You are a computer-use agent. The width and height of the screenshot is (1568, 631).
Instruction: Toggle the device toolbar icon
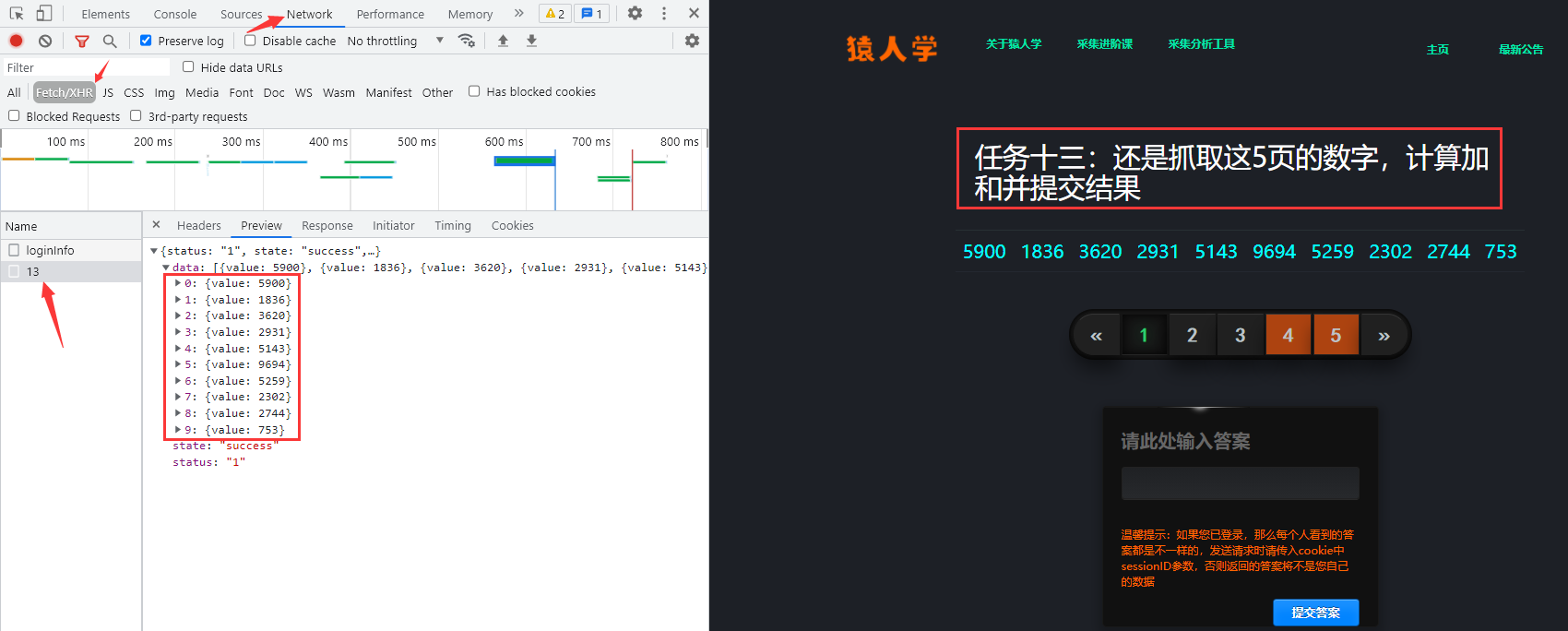pyautogui.click(x=43, y=14)
